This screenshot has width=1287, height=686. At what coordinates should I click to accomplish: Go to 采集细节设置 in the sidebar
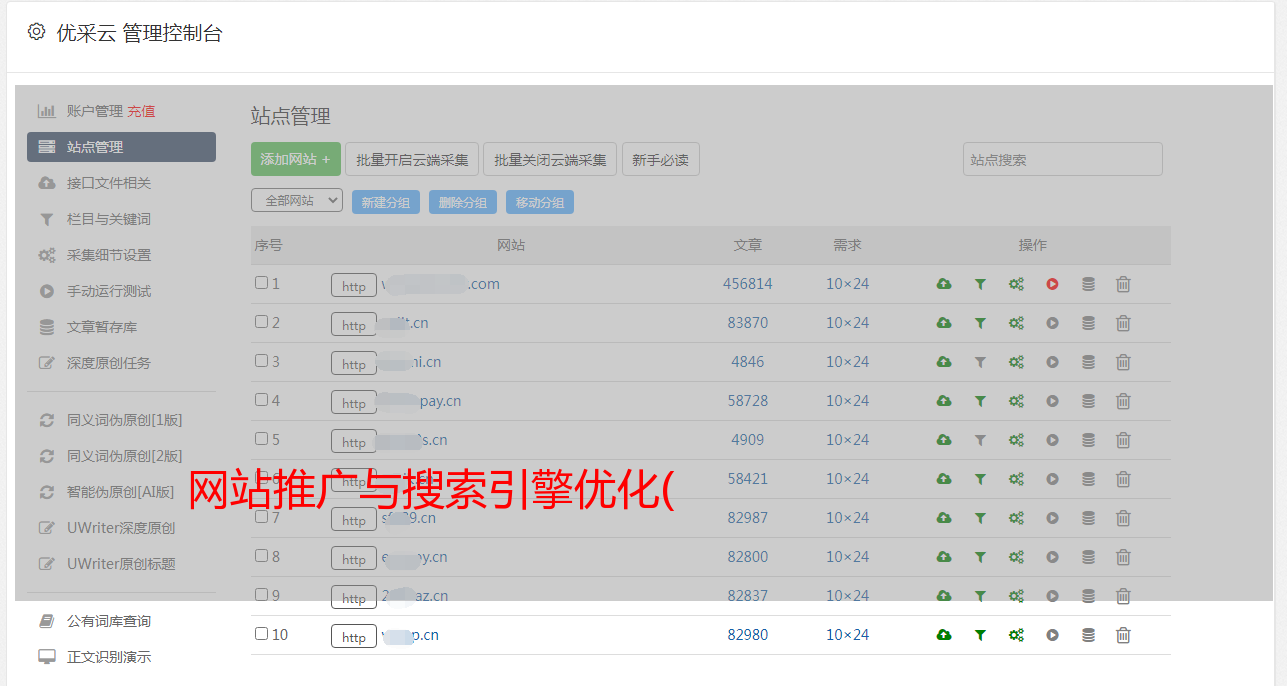point(109,255)
